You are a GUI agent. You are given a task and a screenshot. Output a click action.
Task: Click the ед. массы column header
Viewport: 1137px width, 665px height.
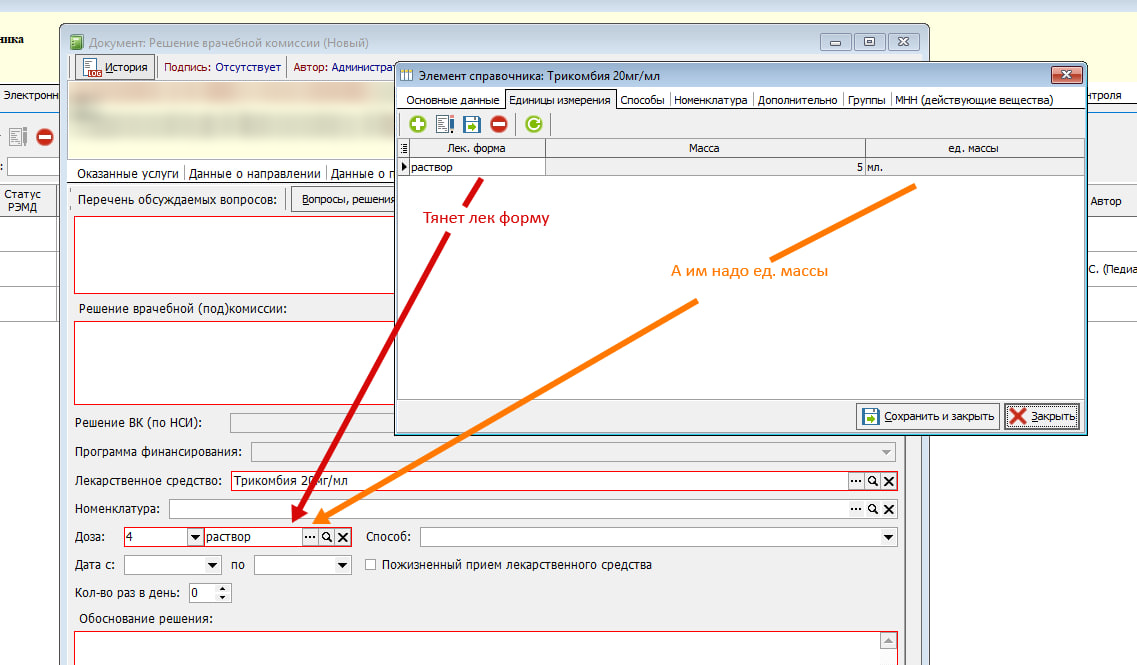[974, 148]
